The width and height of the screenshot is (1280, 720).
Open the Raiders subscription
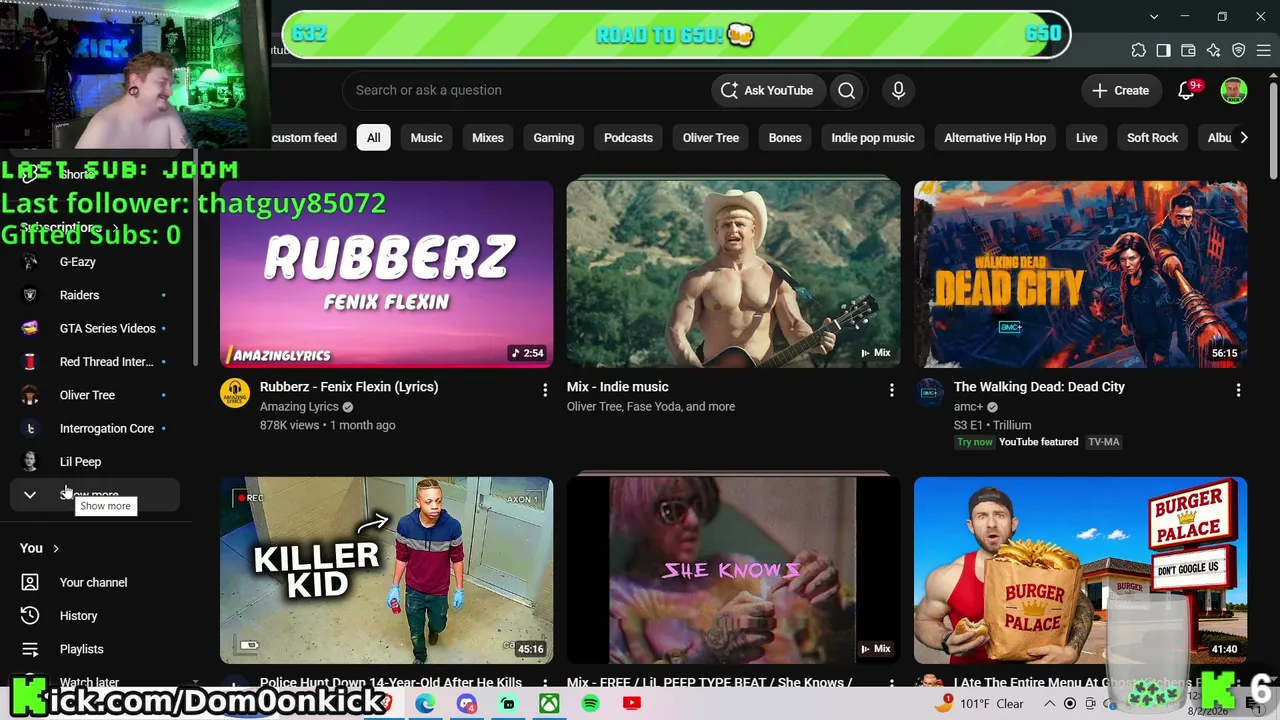pyautogui.click(x=95, y=295)
